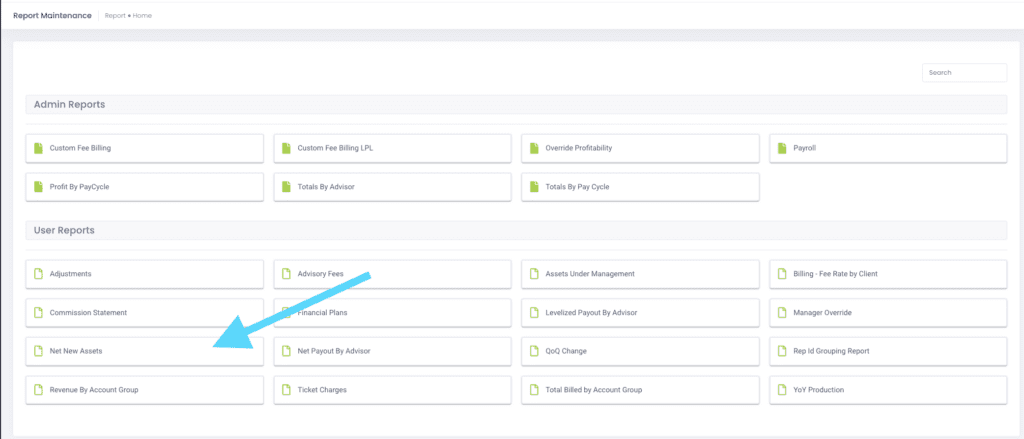Click the Search input field
This screenshot has height=439, width=1024.
(964, 73)
